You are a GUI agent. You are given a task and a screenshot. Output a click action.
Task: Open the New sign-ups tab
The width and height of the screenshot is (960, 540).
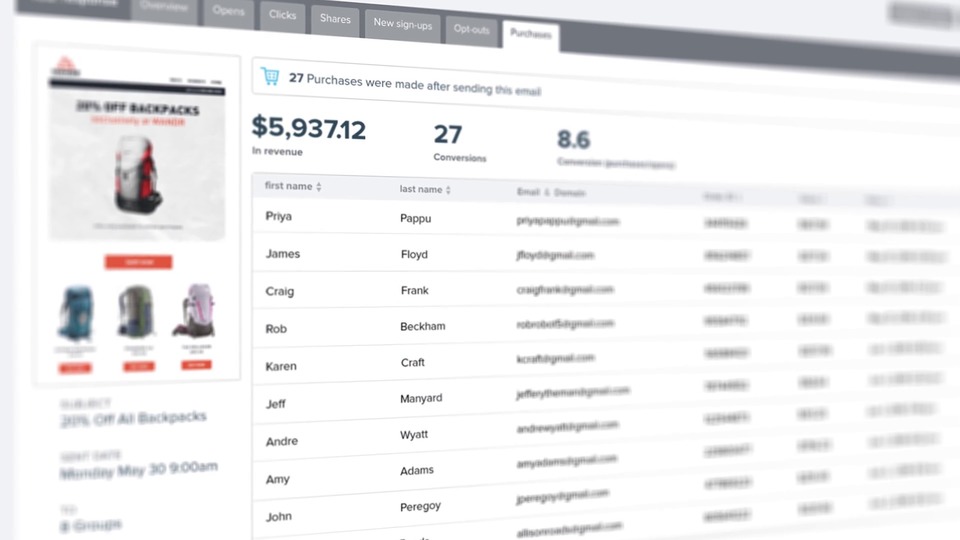click(x=403, y=24)
